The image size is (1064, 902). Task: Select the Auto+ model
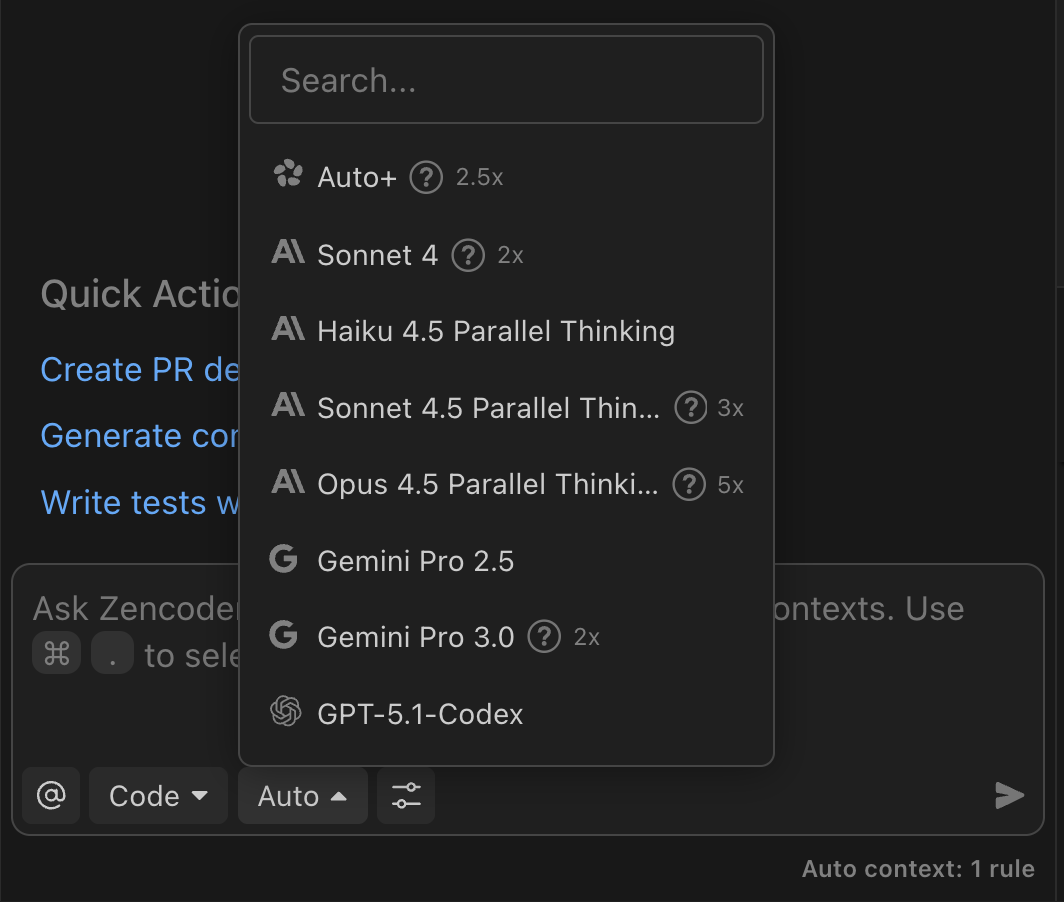pyautogui.click(x=357, y=177)
